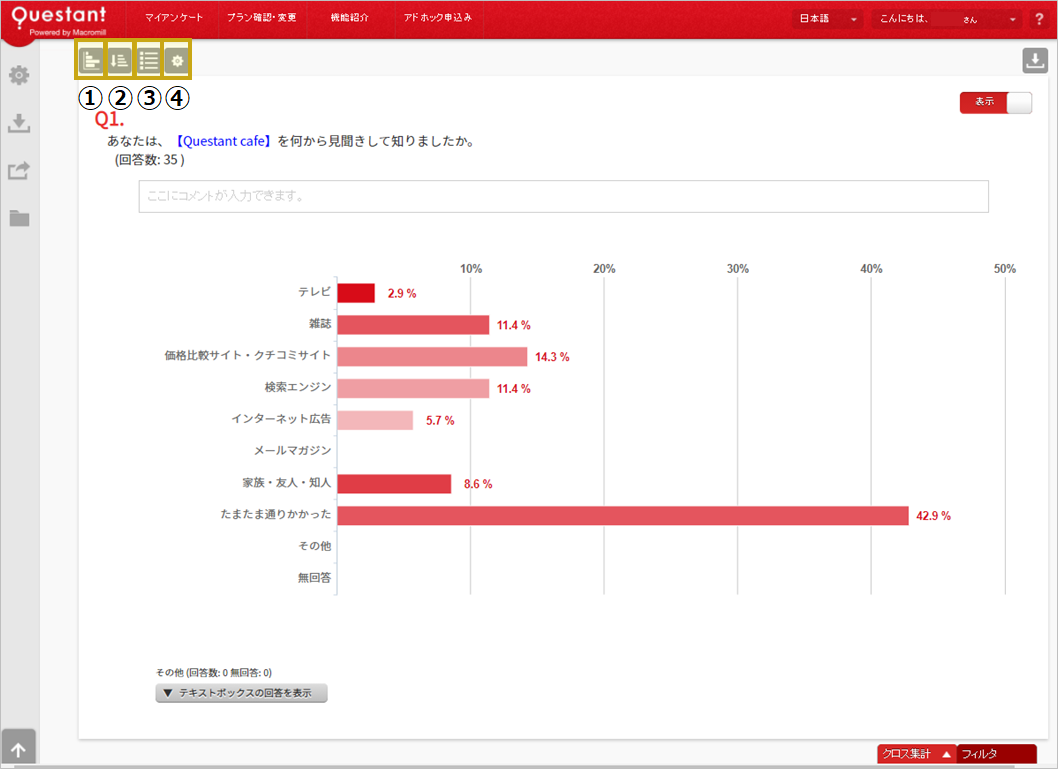Click the gray download icon at top right
This screenshot has height=769, width=1058.
(1034, 61)
